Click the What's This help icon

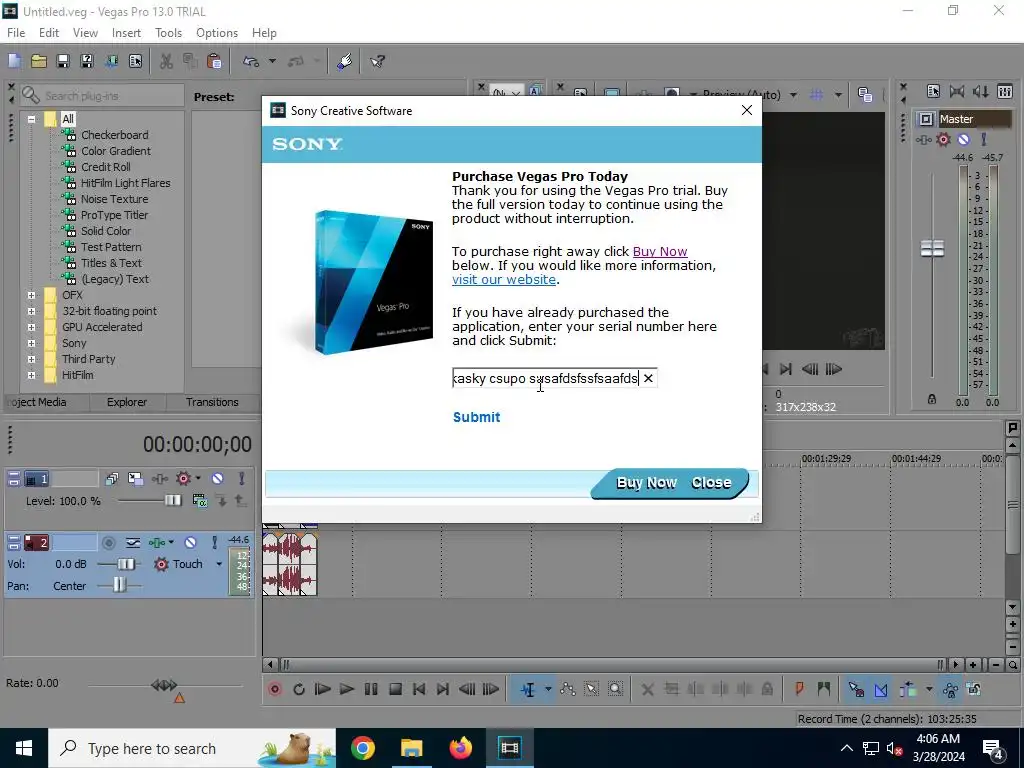coord(377,61)
